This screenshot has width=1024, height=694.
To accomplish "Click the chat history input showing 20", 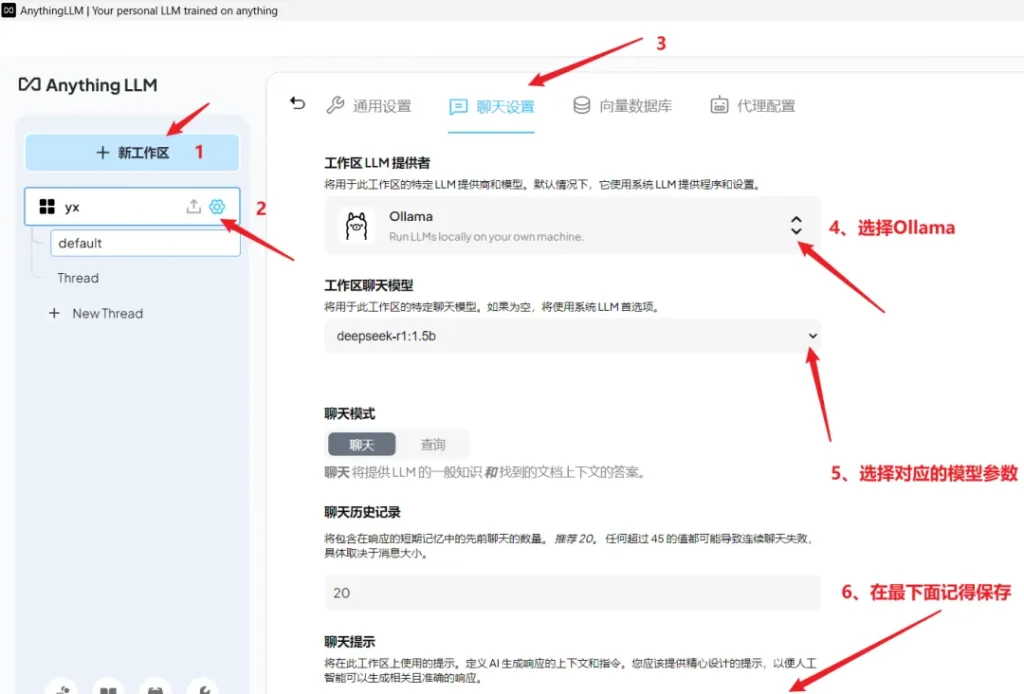I will pos(572,593).
